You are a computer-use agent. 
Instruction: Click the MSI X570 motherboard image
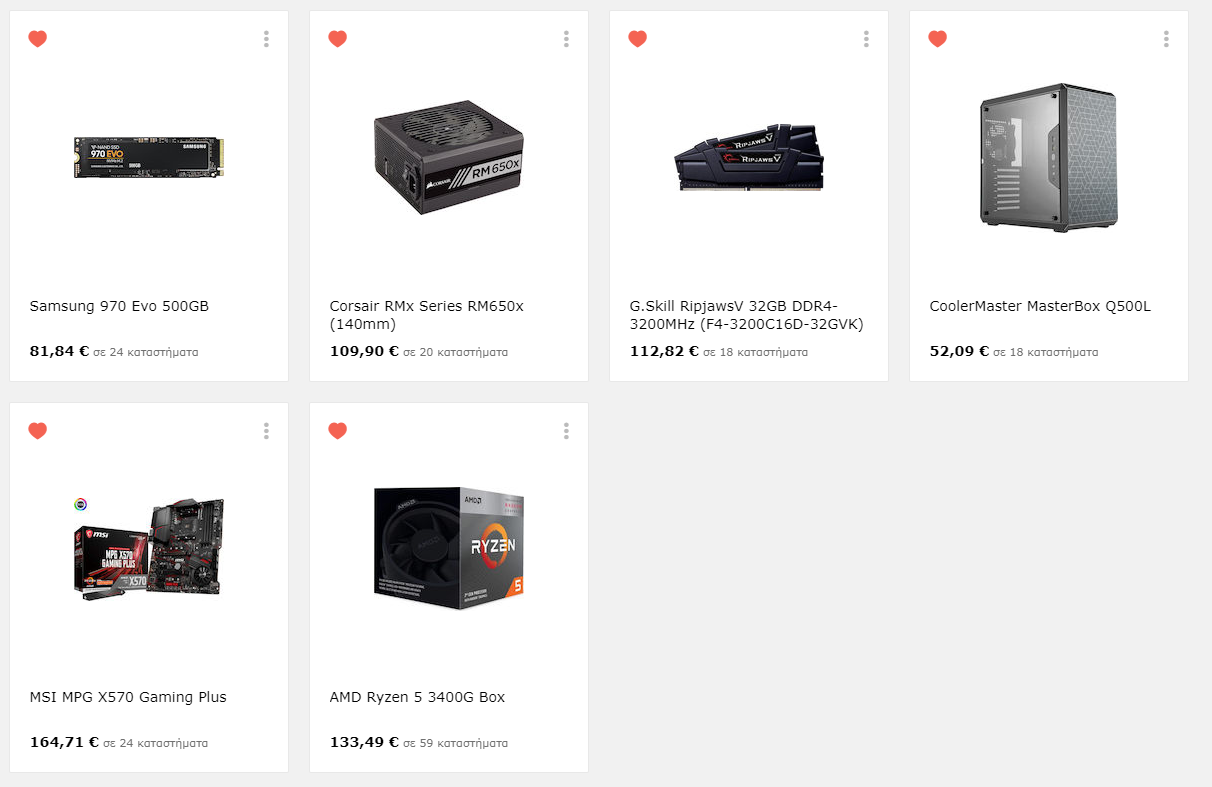click(149, 549)
